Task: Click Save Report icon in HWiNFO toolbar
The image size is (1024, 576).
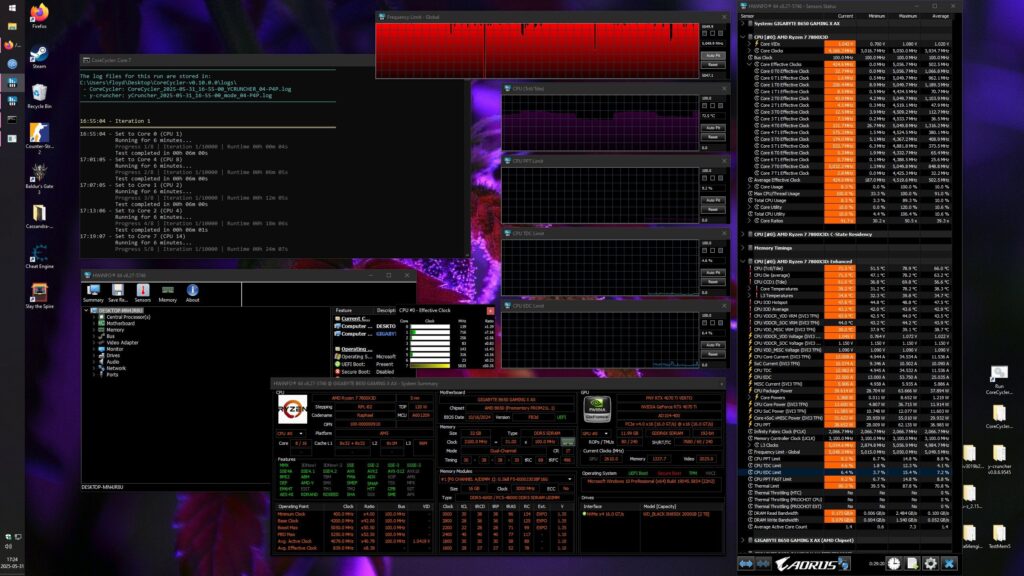Action: click(x=118, y=293)
